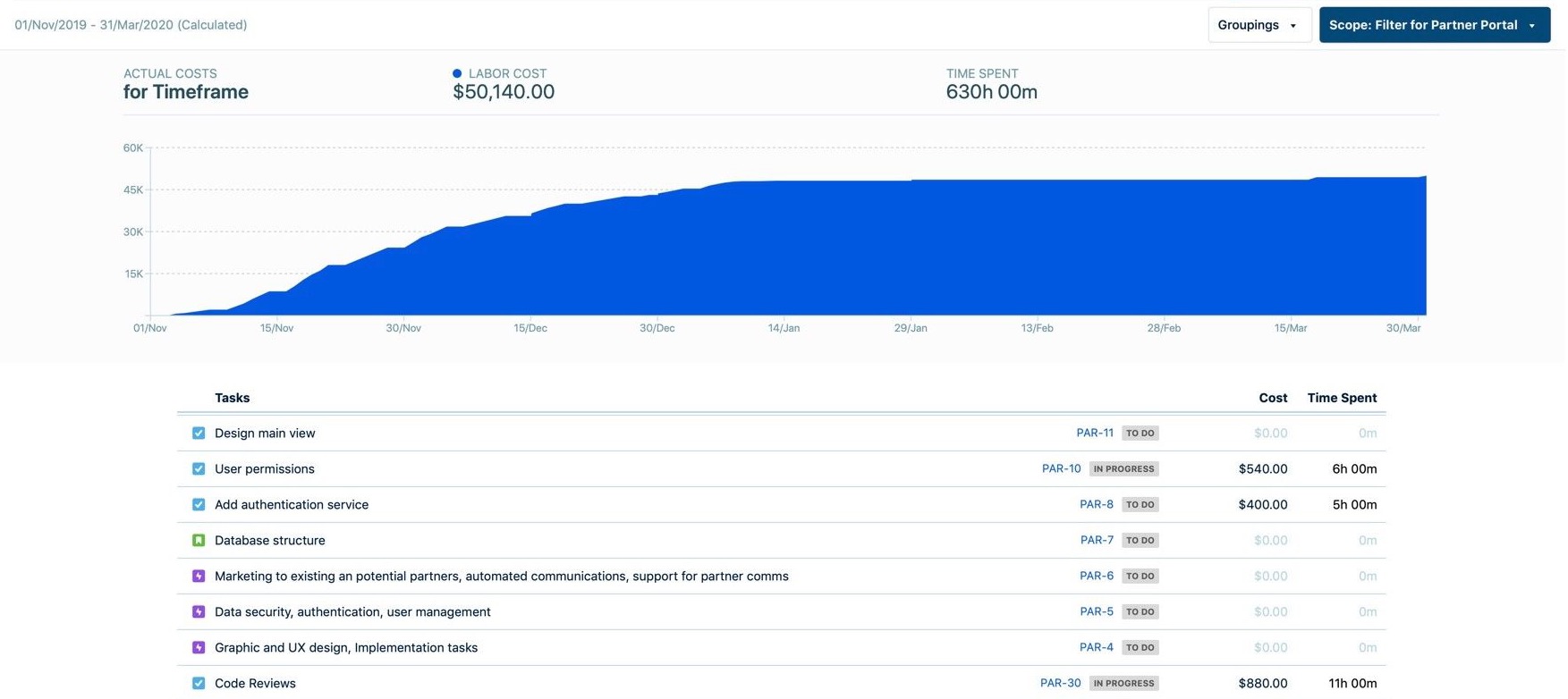Click the task icon for User permissions
1568x699 pixels.
(x=199, y=469)
